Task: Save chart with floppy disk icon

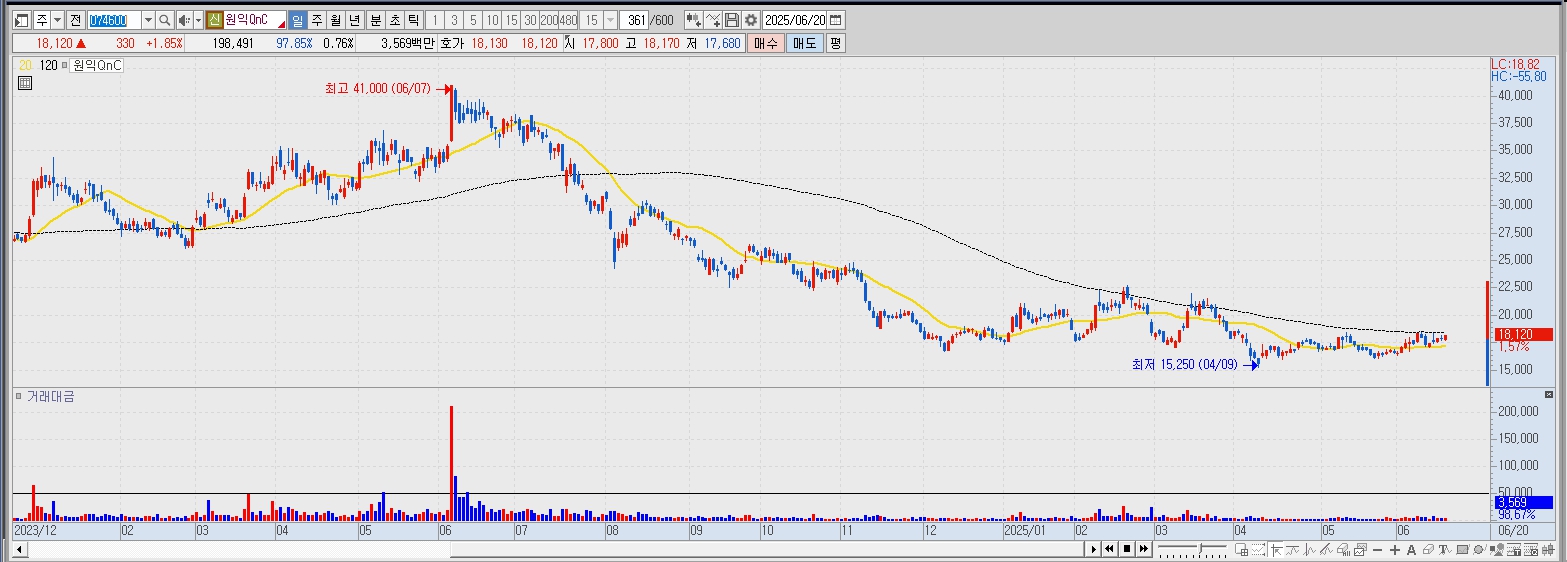Action: [732, 20]
